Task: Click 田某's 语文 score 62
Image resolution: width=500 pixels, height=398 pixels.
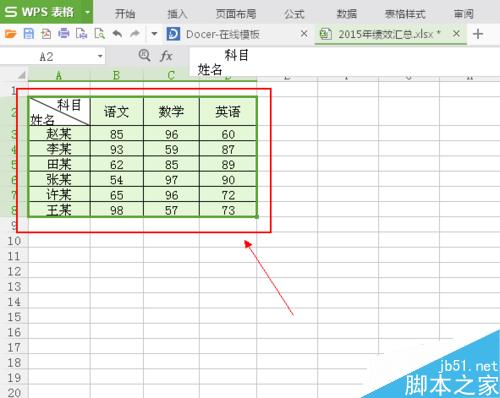Action: click(117, 164)
